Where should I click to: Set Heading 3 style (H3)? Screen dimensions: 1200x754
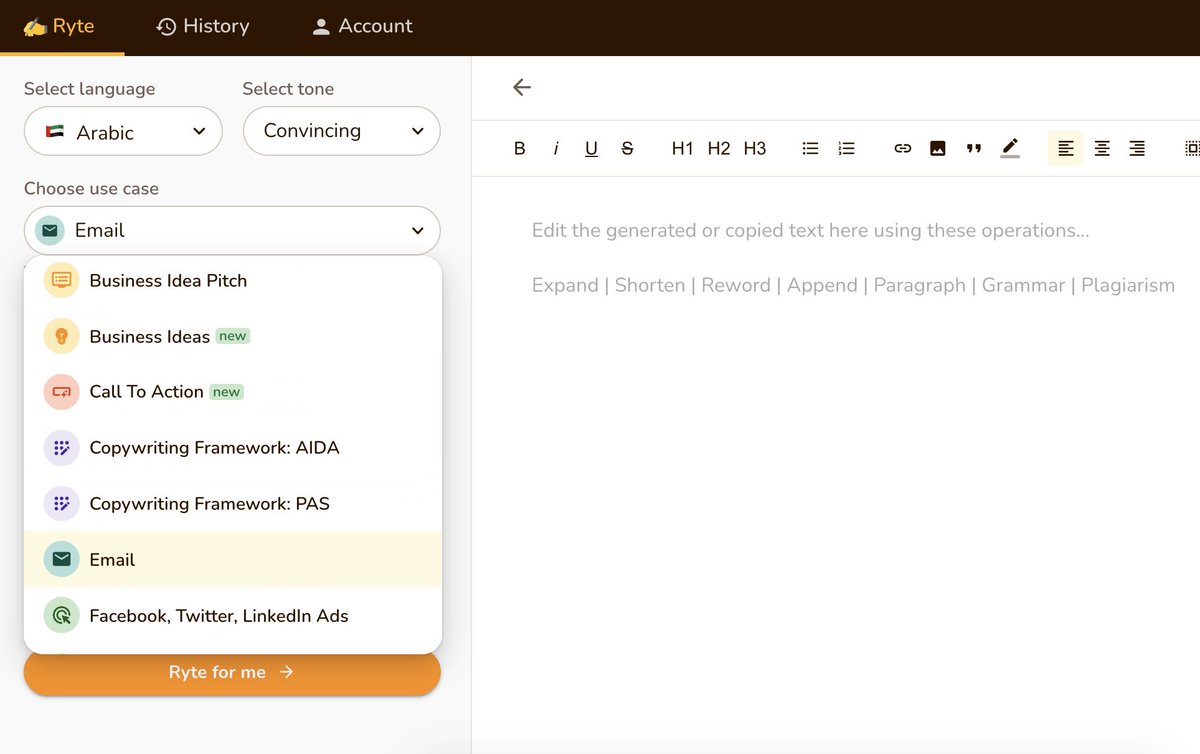pos(754,148)
